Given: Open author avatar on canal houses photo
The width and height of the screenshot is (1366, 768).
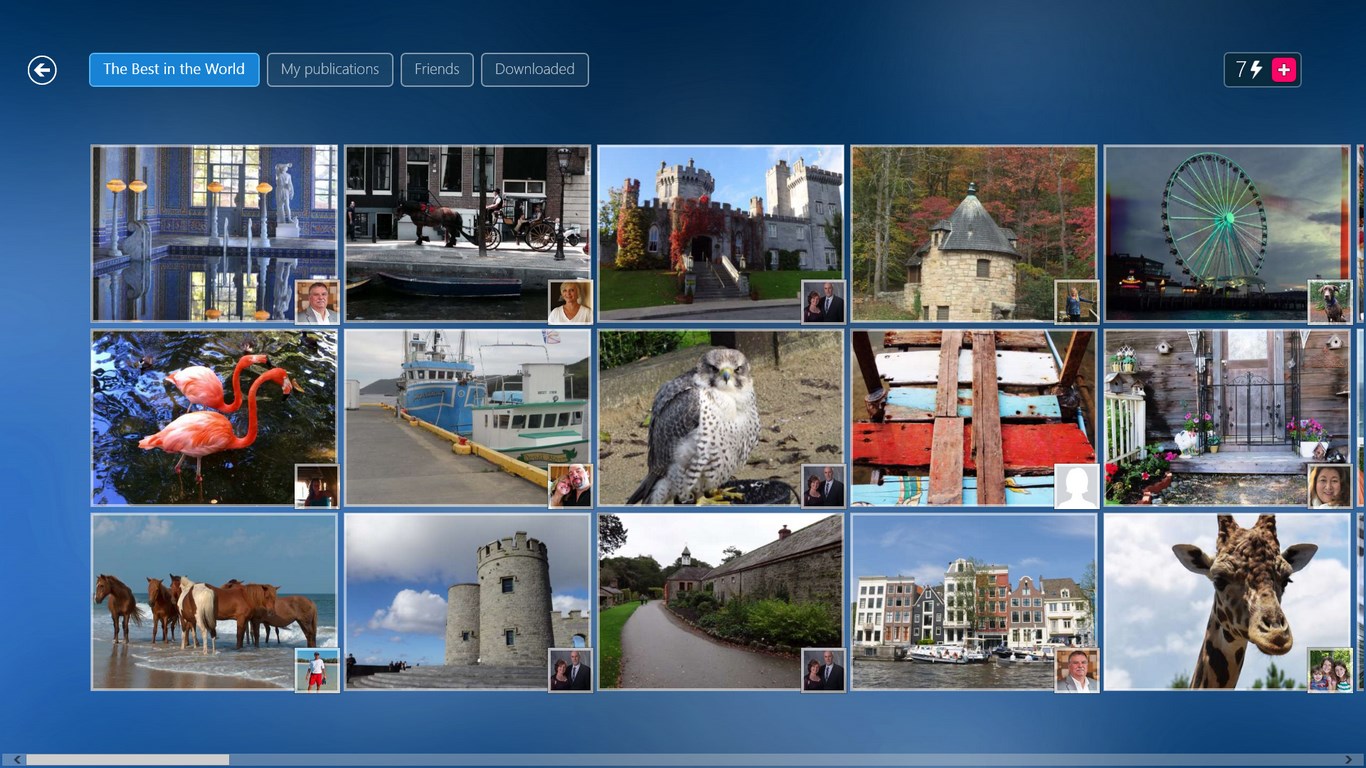Looking at the screenshot, I should pyautogui.click(x=1077, y=670).
